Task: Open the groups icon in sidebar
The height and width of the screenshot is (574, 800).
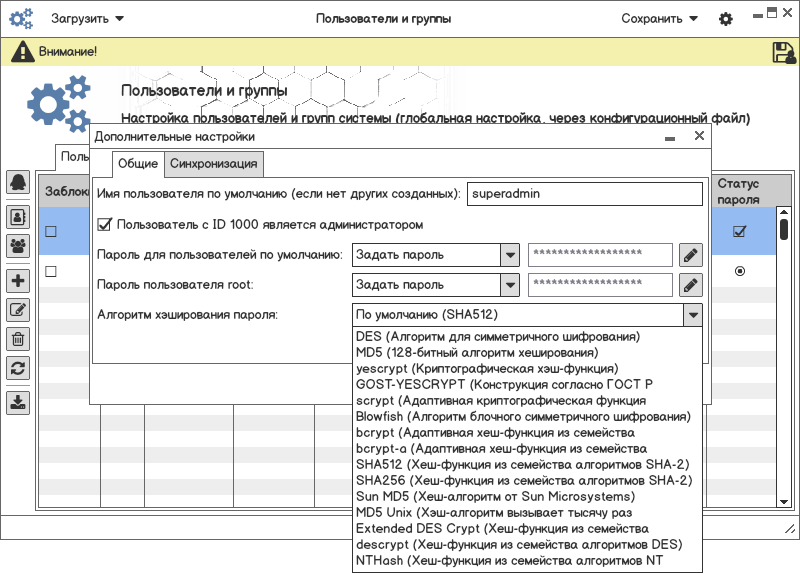Action: click(18, 245)
